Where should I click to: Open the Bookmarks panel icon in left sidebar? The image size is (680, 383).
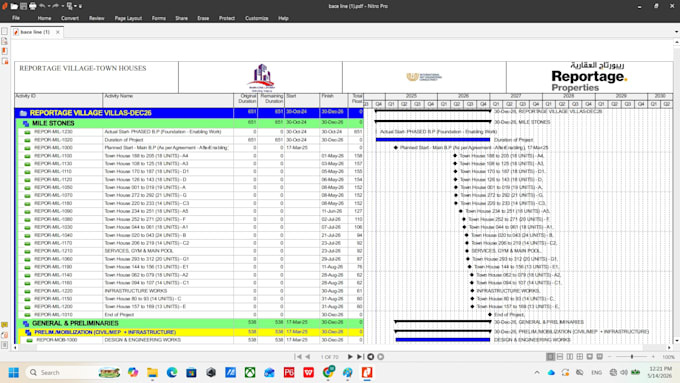pos(5,51)
